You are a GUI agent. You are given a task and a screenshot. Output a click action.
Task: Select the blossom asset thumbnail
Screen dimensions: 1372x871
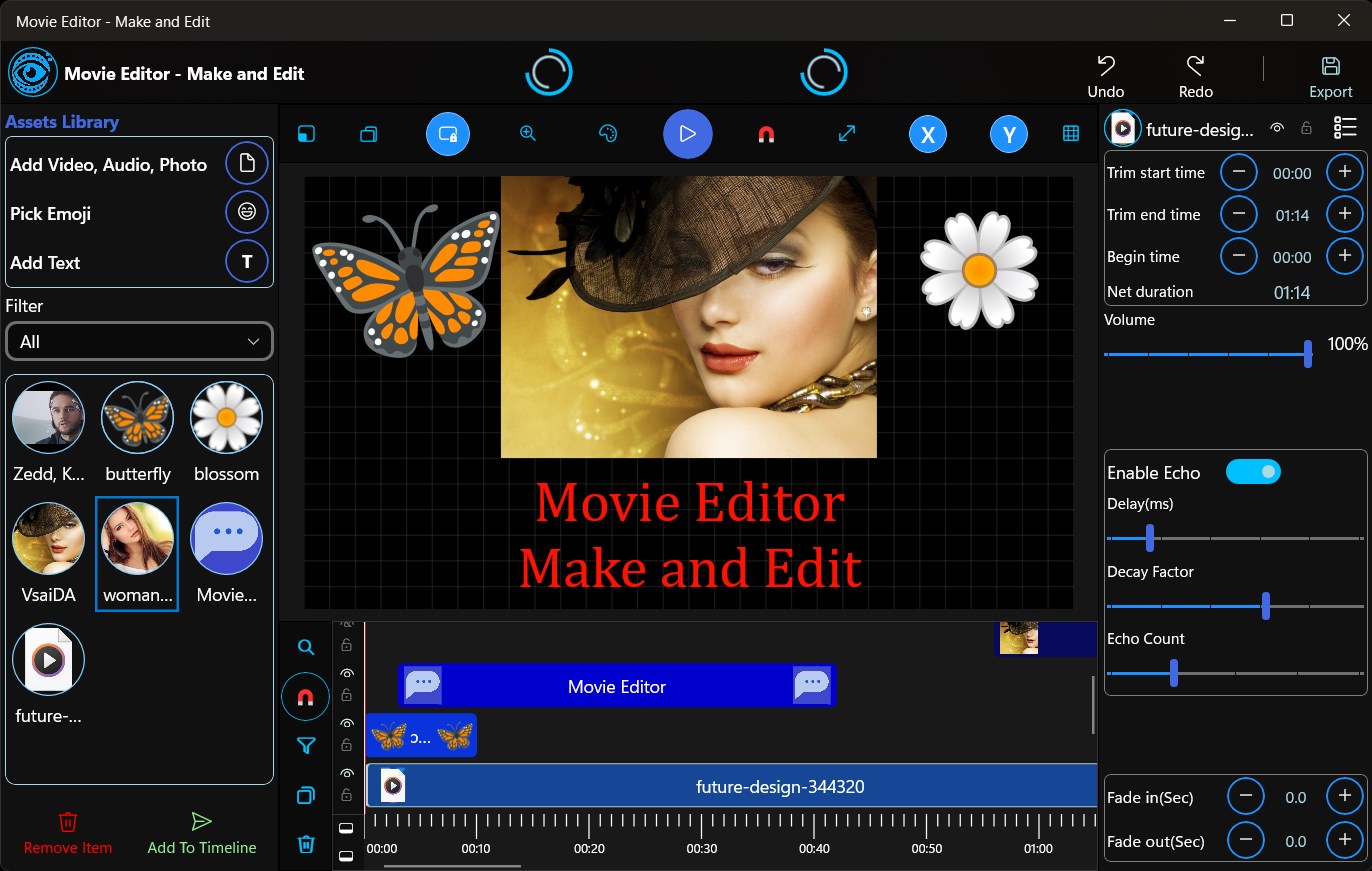point(226,418)
